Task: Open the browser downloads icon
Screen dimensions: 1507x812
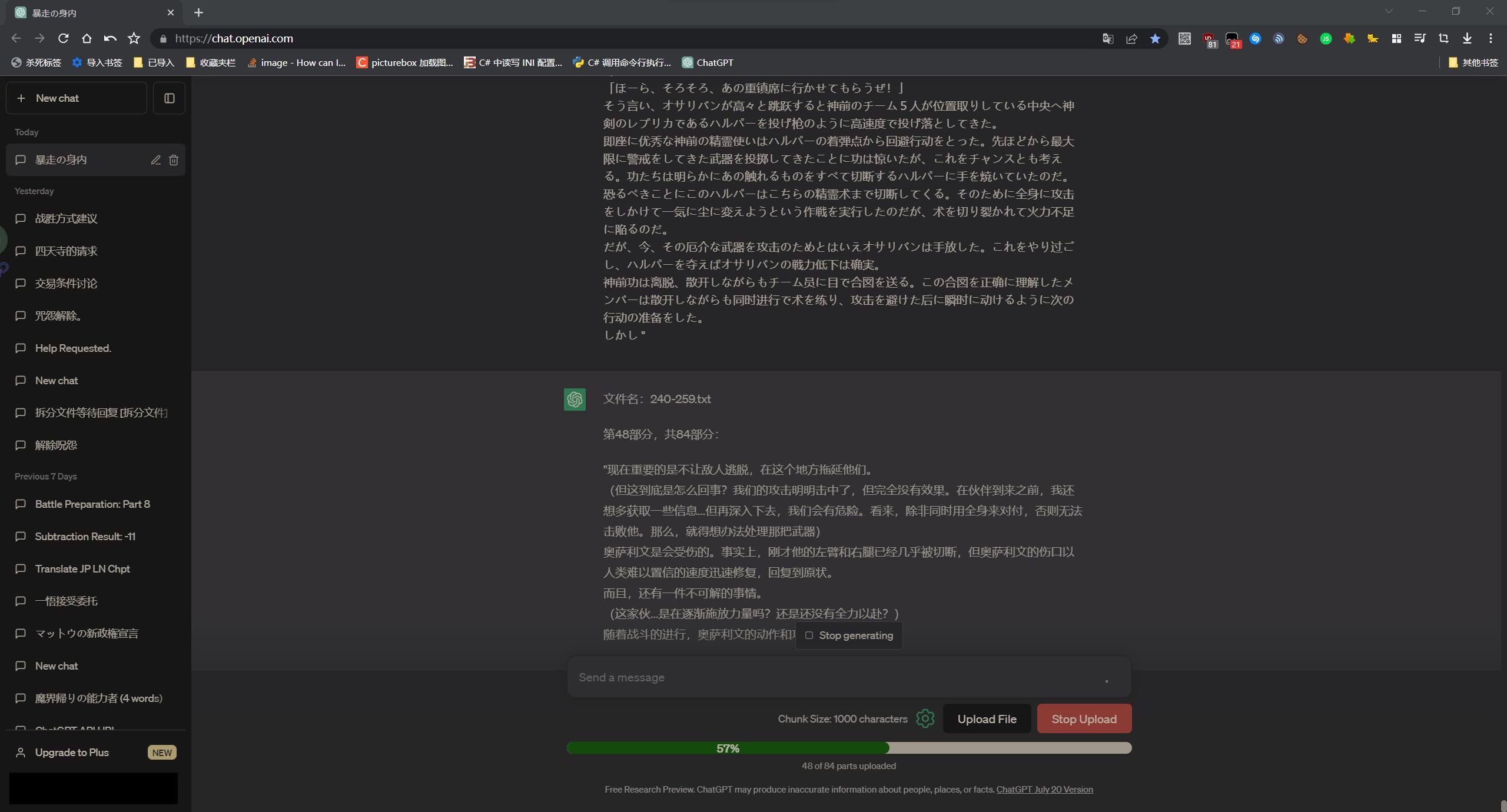Action: coord(1467,39)
